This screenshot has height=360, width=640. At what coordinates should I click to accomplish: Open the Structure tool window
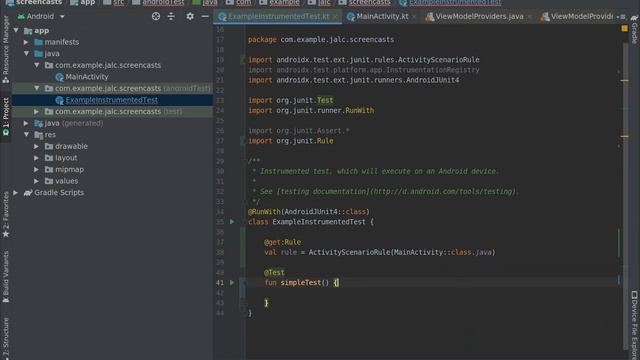pos(6,338)
